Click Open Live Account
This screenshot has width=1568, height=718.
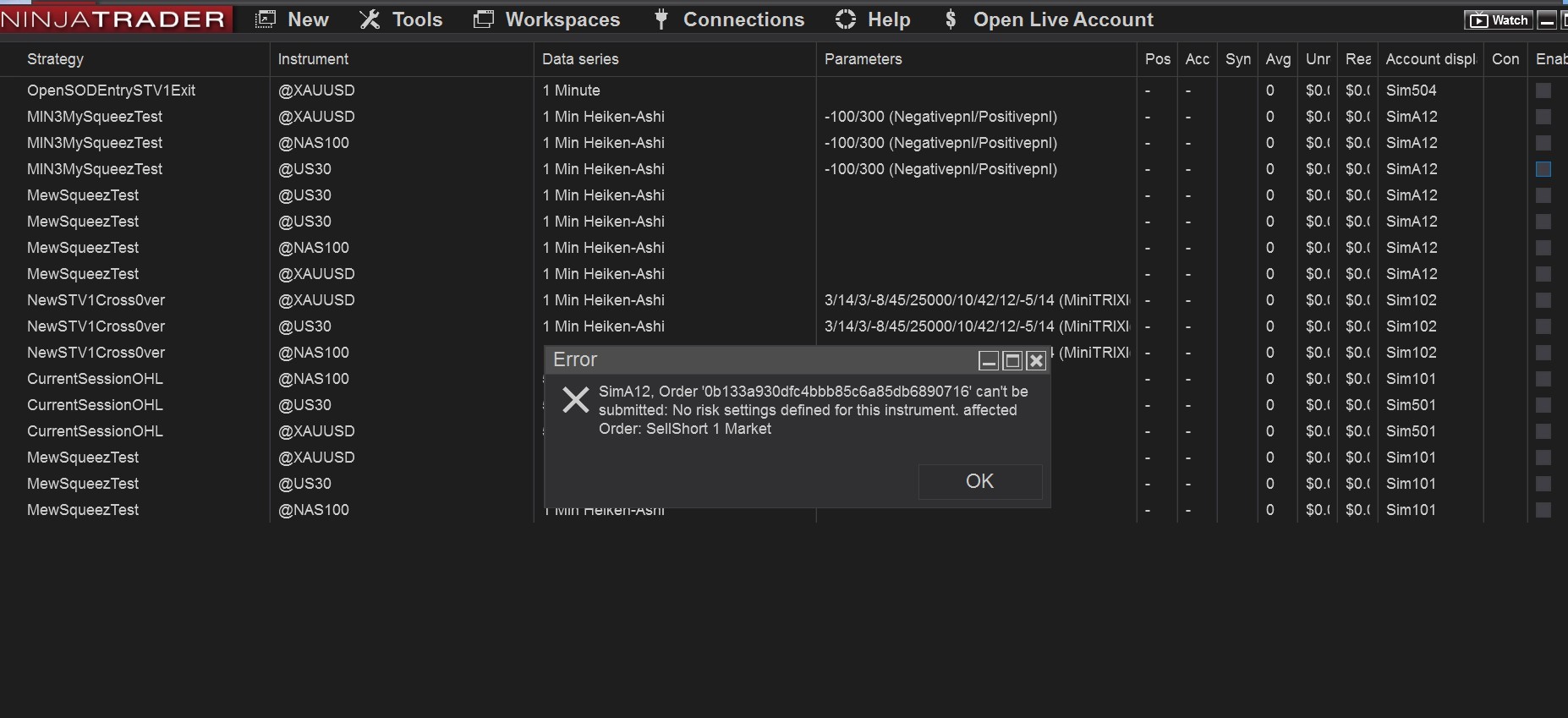click(x=1049, y=19)
